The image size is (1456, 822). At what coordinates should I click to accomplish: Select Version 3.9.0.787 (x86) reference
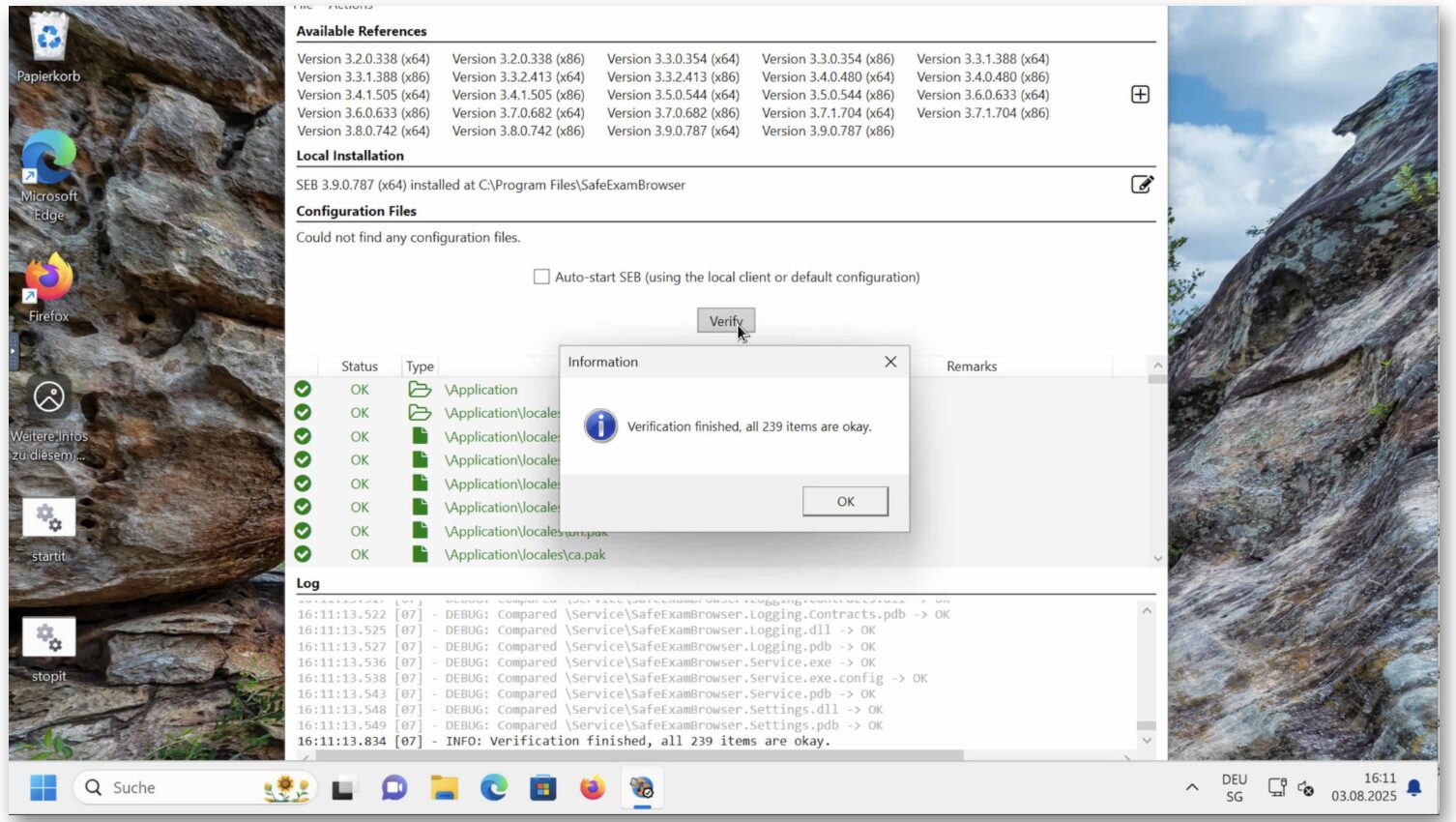click(x=828, y=131)
